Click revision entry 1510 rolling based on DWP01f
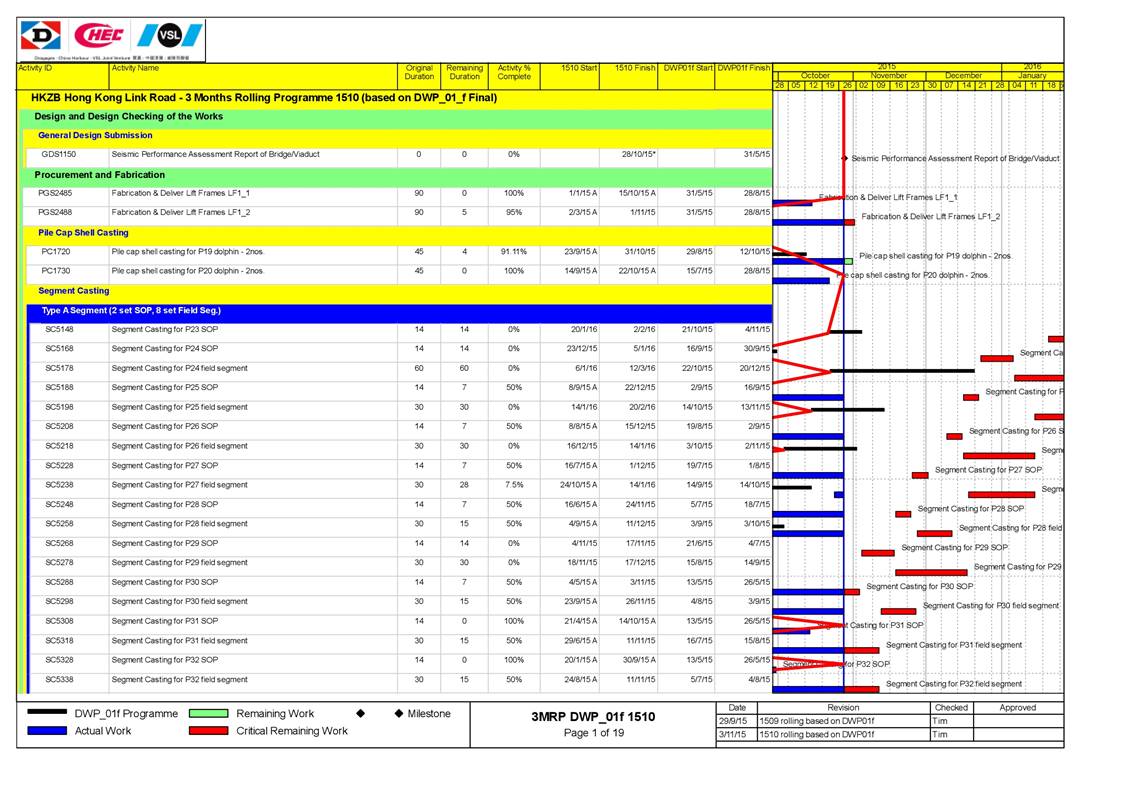1123x793 pixels. click(816, 734)
